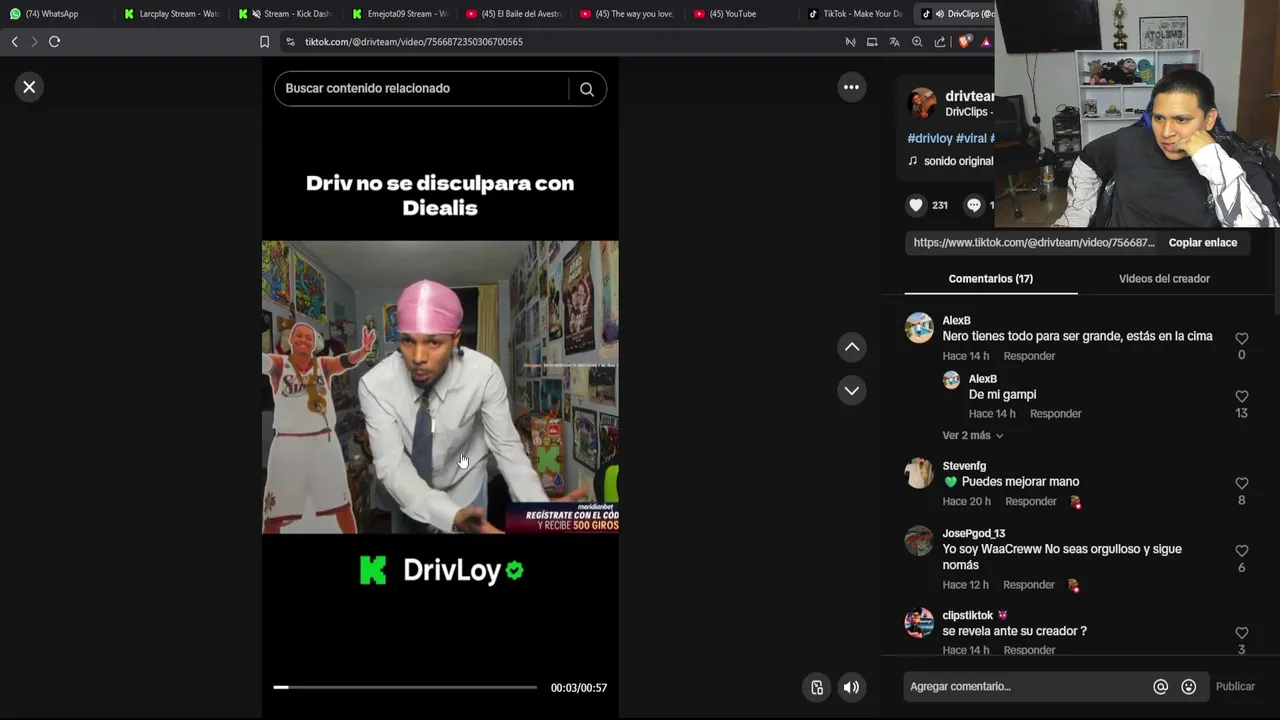
Task: Like the video with the heart icon
Action: [x=916, y=205]
